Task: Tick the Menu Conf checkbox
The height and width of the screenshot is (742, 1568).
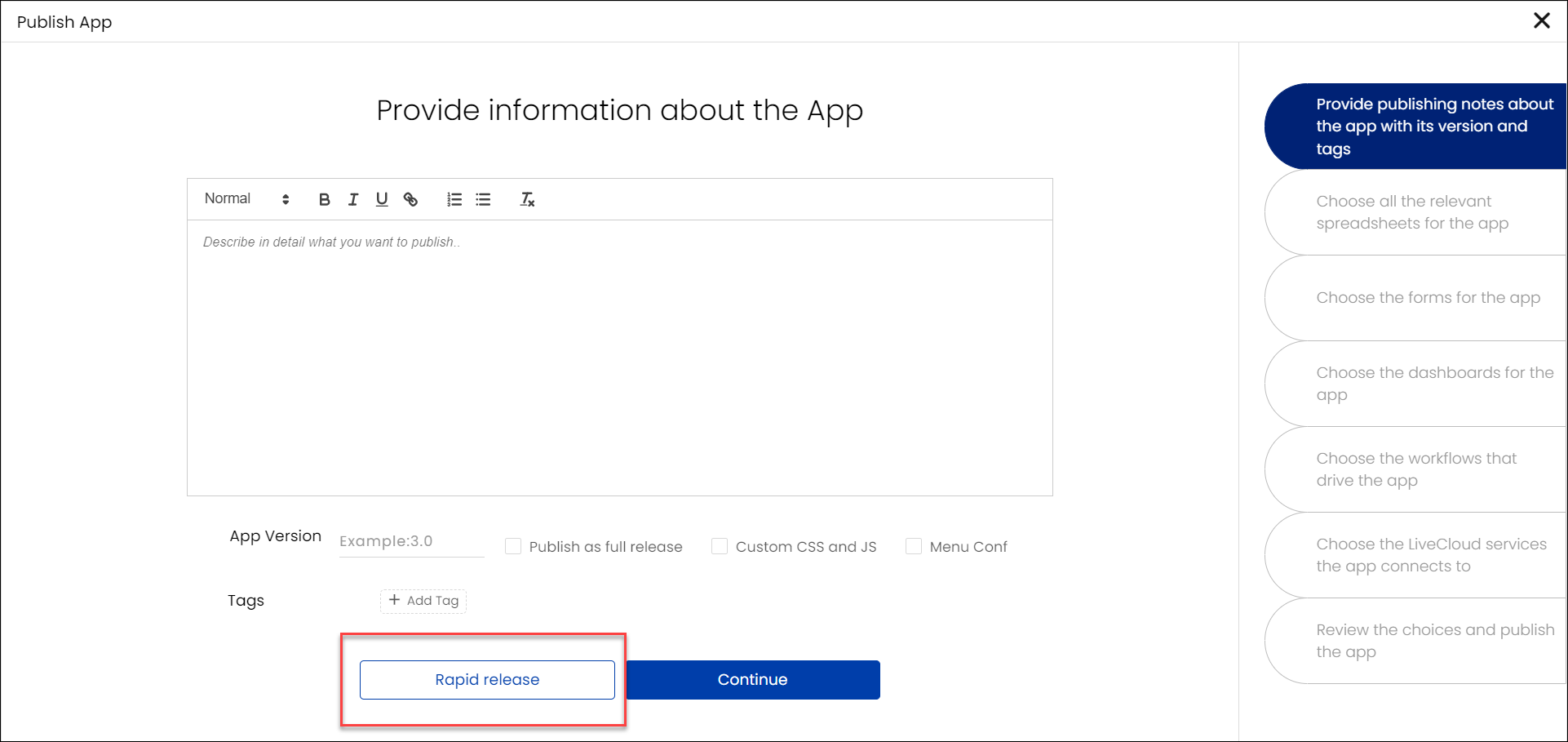Action: coord(914,546)
